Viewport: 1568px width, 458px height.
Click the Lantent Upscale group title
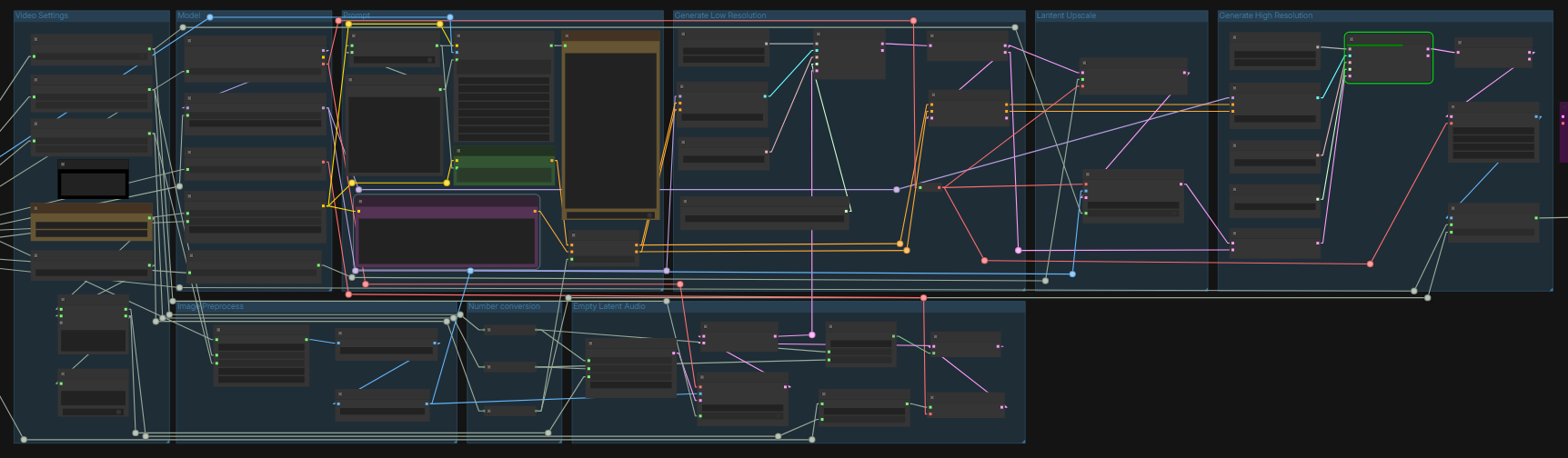pyautogui.click(x=1066, y=15)
